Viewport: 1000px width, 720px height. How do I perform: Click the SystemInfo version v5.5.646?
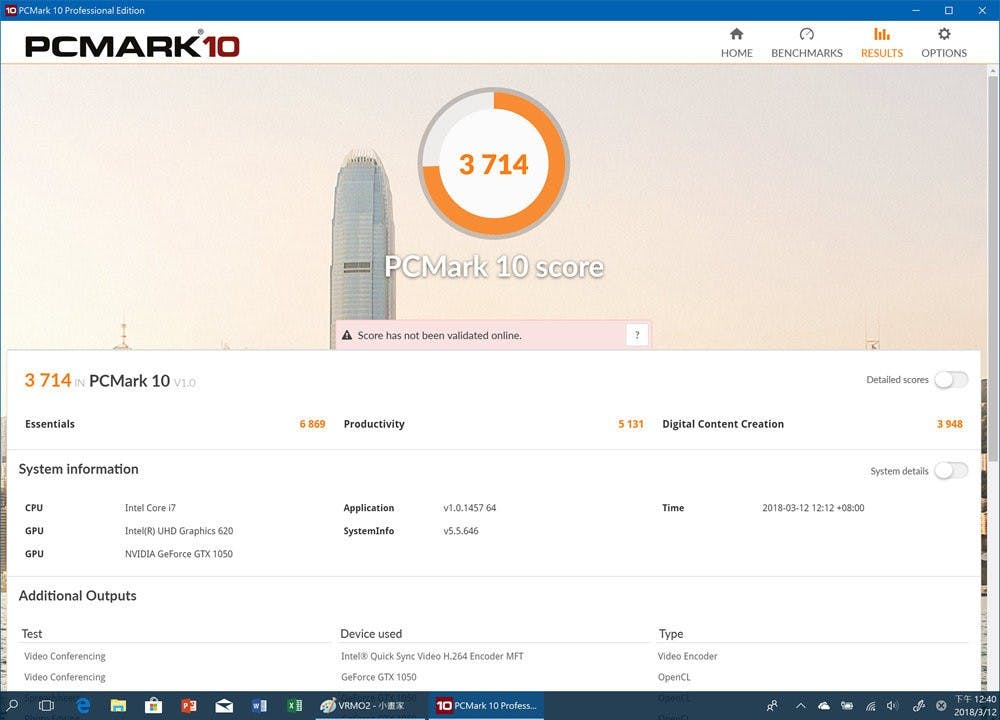coord(460,531)
